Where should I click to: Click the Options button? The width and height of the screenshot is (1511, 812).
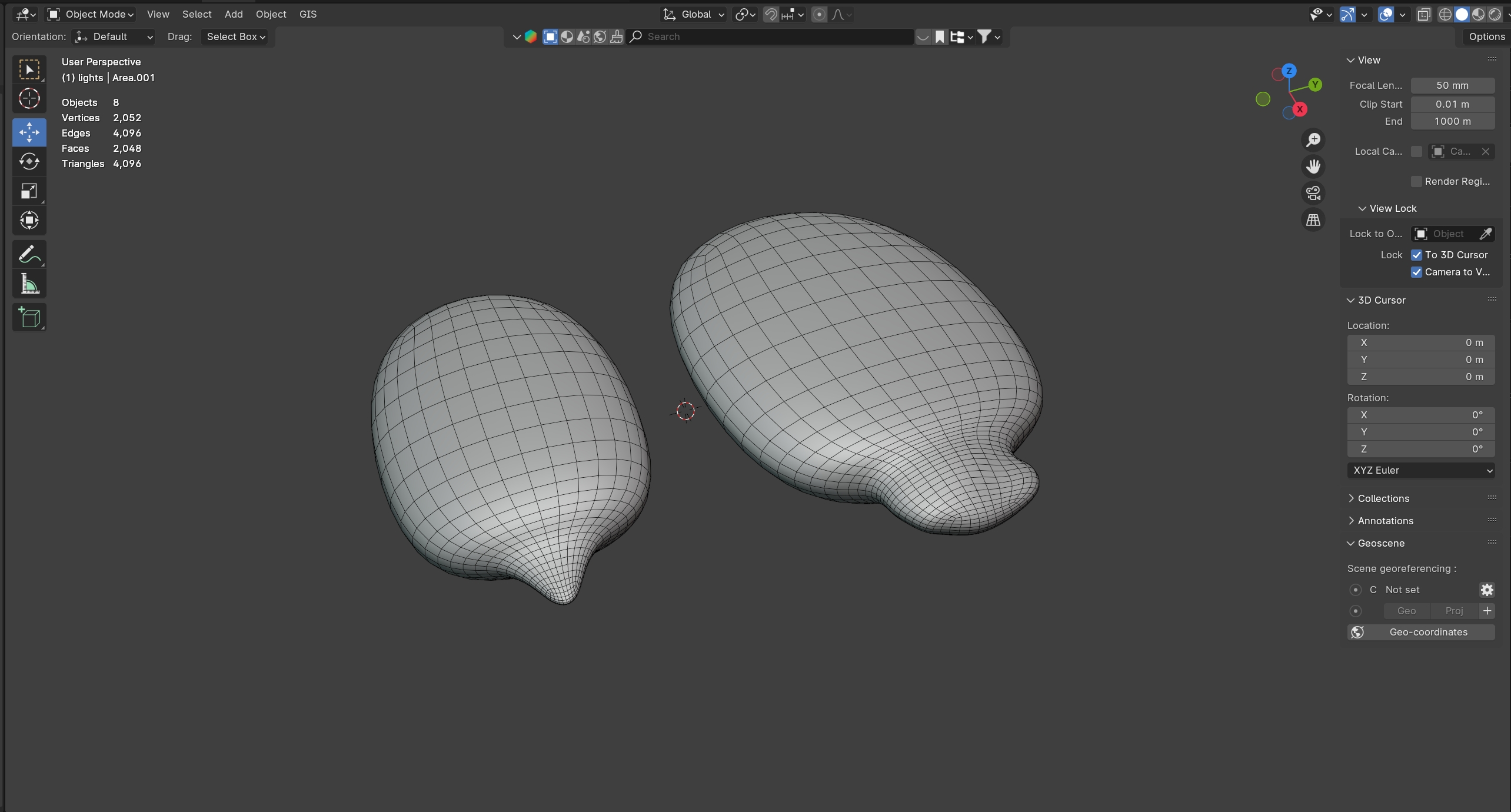tap(1486, 36)
